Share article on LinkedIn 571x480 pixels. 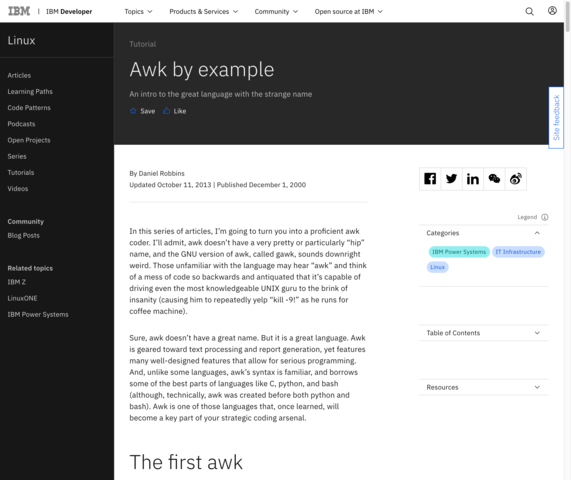[x=473, y=179]
